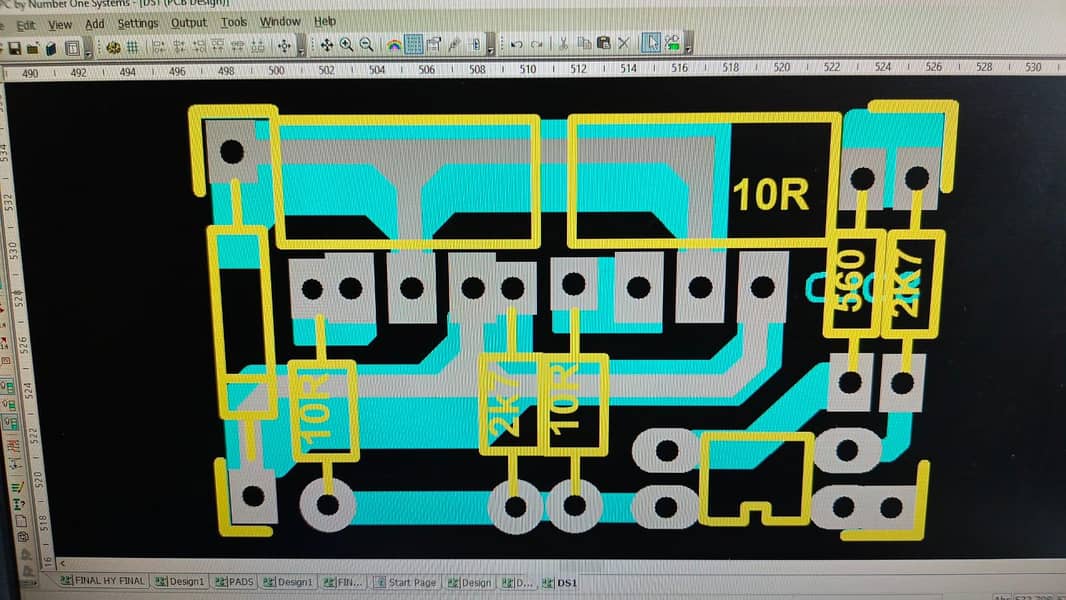Select the vertical 10R resistor on left
This screenshot has height=600, width=1066.
click(x=323, y=411)
